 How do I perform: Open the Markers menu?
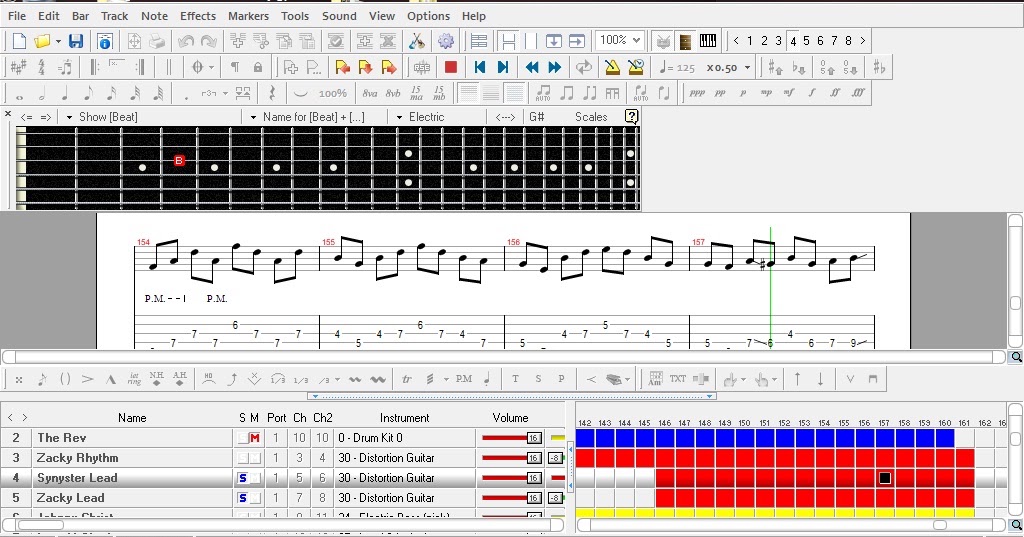(x=248, y=16)
